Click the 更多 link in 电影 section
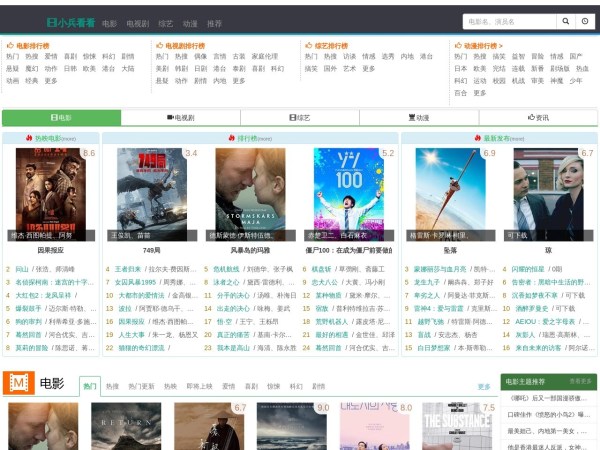The image size is (600, 450). pyautogui.click(x=484, y=386)
